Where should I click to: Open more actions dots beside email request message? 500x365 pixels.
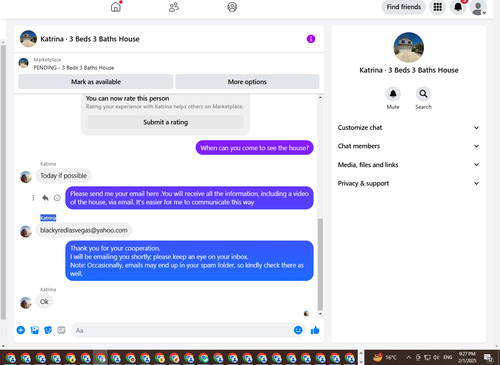pyautogui.click(x=33, y=198)
